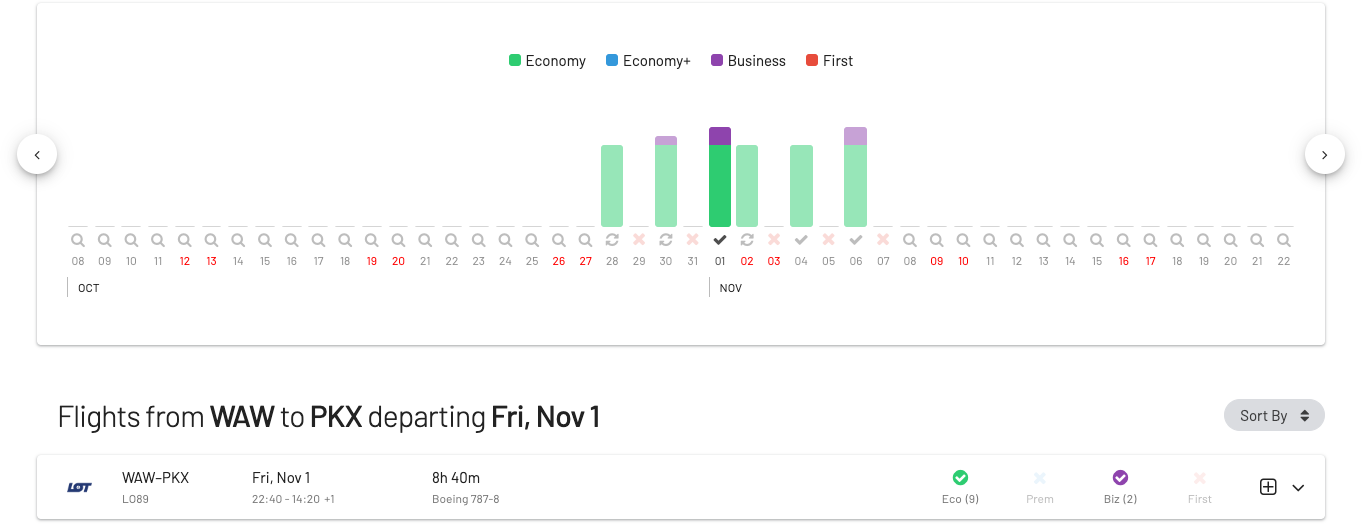The width and height of the screenshot is (1362, 524).
Task: Click the LOT airline logo
Action: 80,487
